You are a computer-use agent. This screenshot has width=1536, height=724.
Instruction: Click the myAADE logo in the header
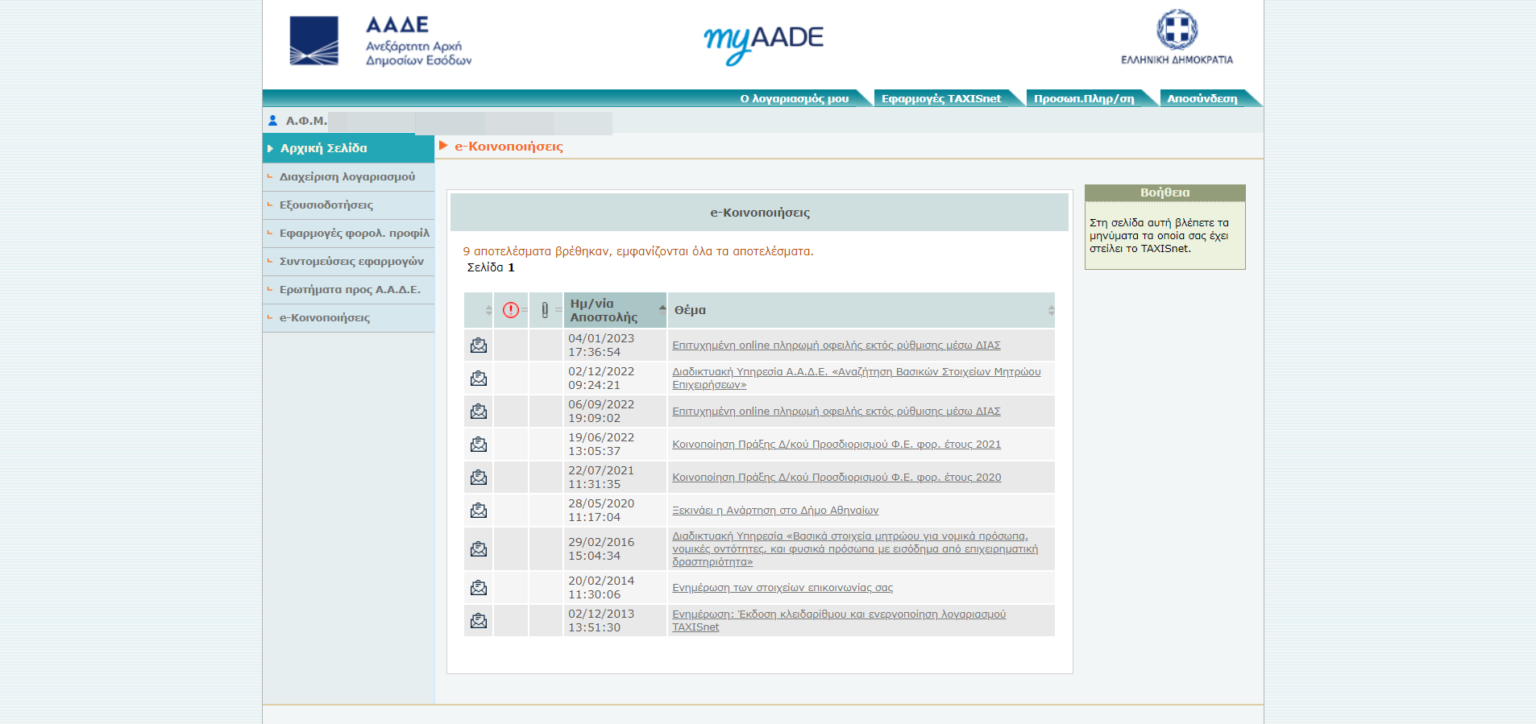click(763, 41)
